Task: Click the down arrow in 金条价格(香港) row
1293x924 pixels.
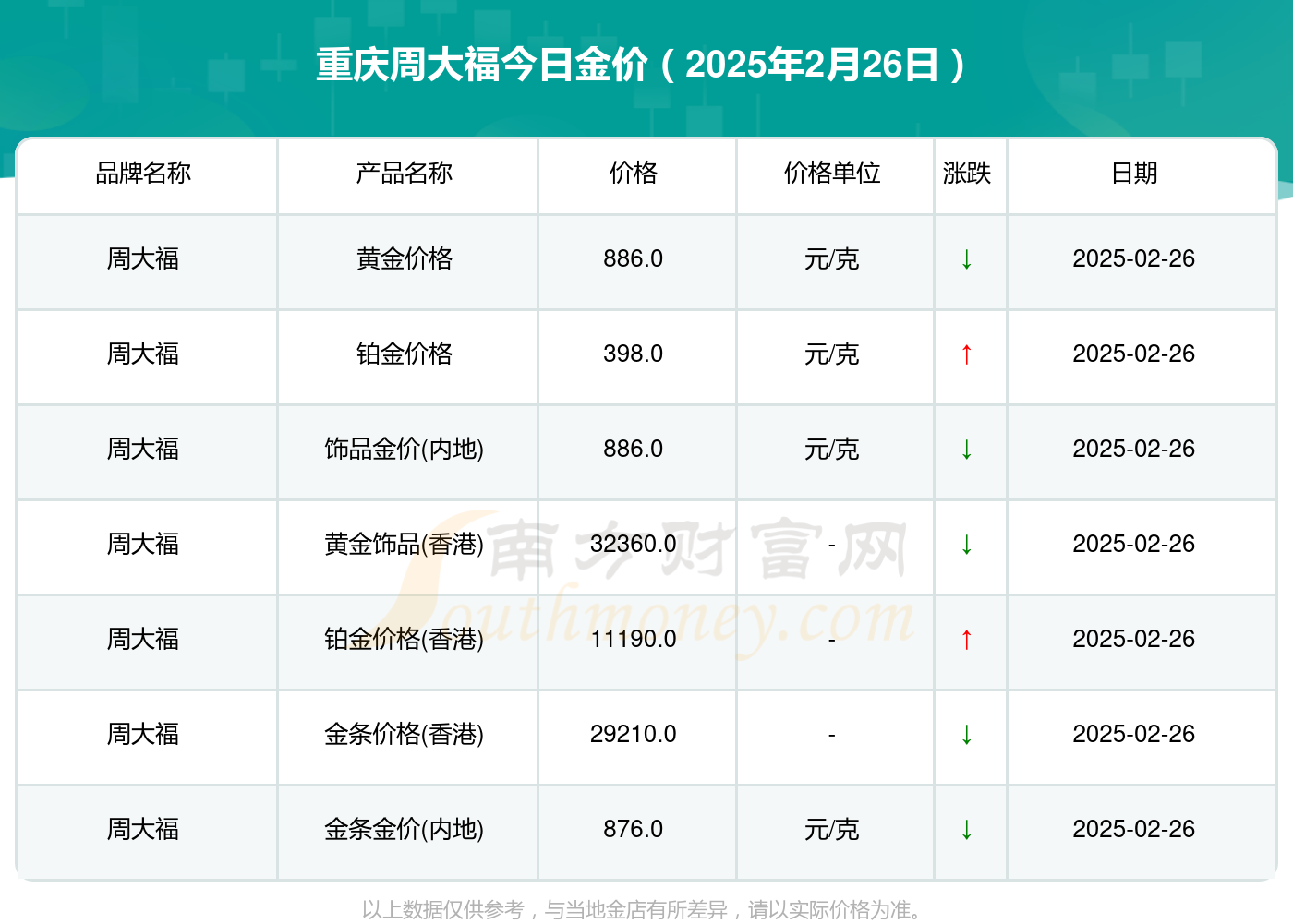Action: click(x=966, y=735)
